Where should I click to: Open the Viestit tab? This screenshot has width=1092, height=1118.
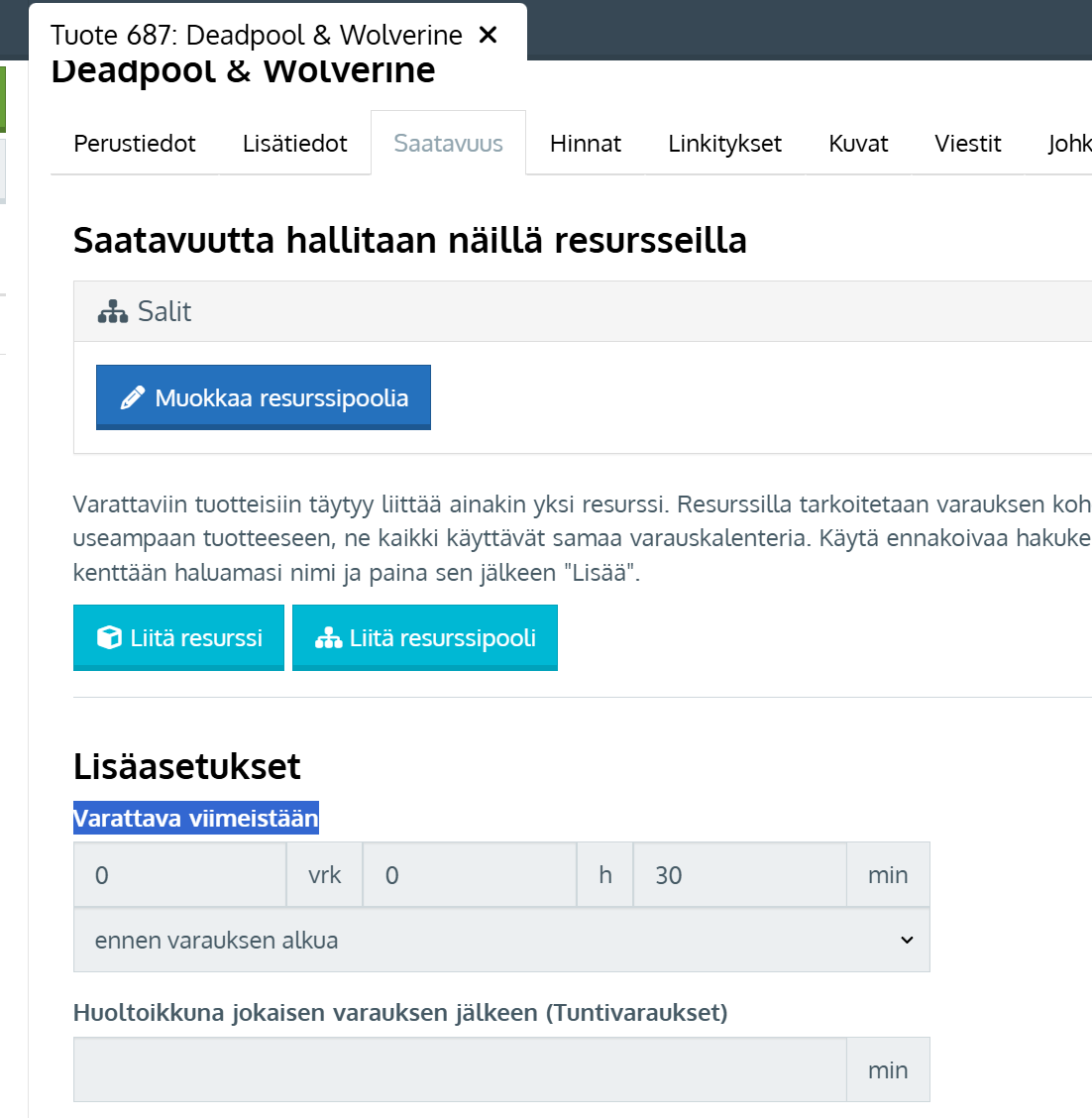pyautogui.click(x=967, y=144)
